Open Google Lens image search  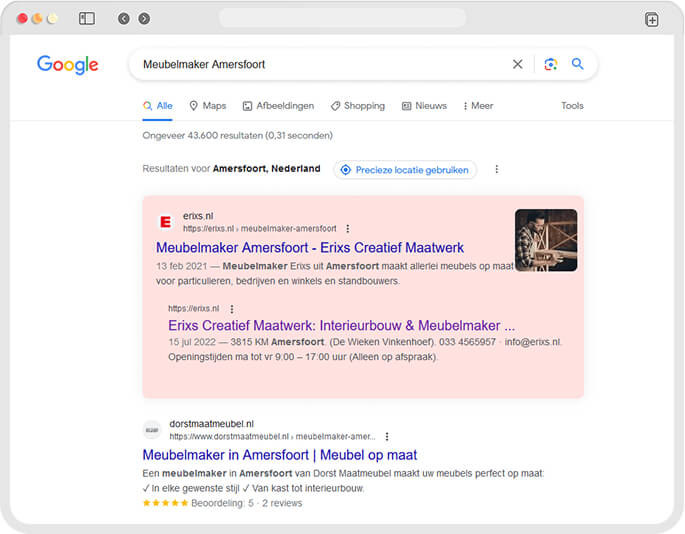point(550,64)
